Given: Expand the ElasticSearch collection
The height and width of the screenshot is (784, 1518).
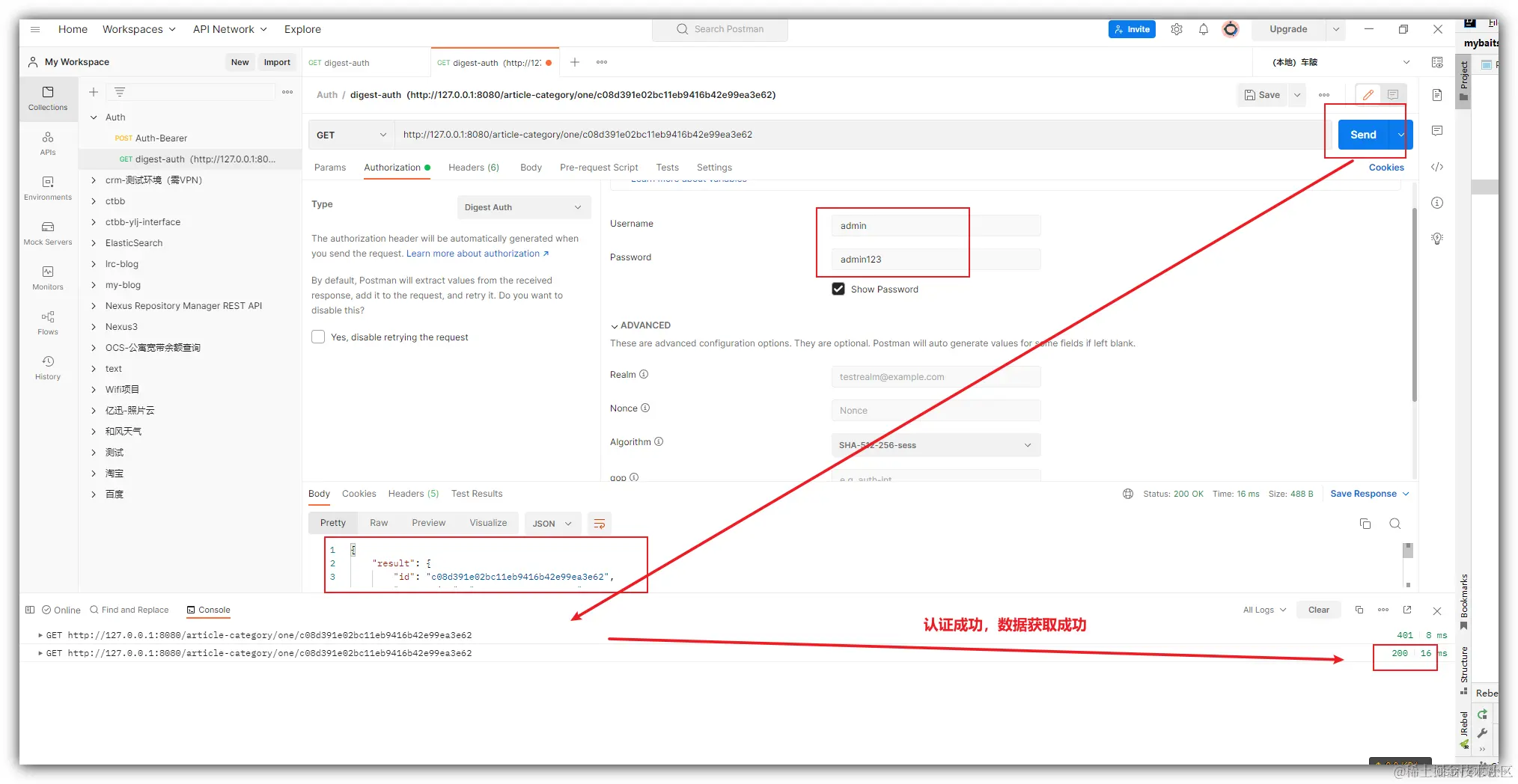Looking at the screenshot, I should point(94,243).
